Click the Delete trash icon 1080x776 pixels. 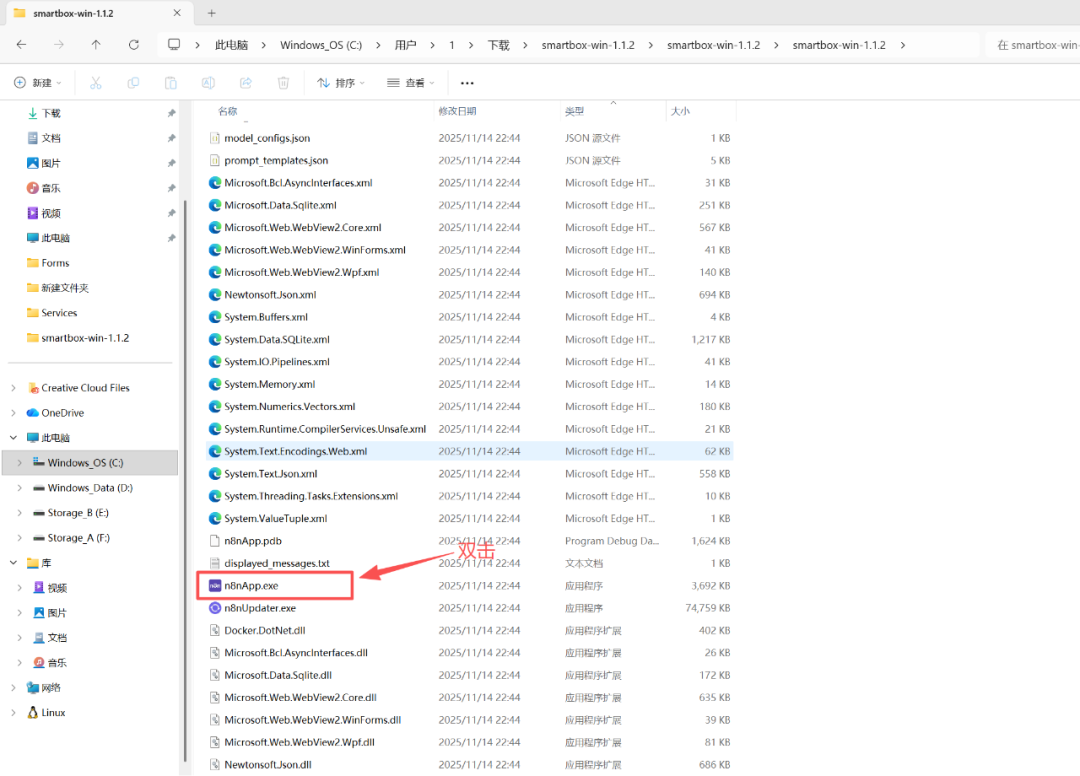click(283, 83)
